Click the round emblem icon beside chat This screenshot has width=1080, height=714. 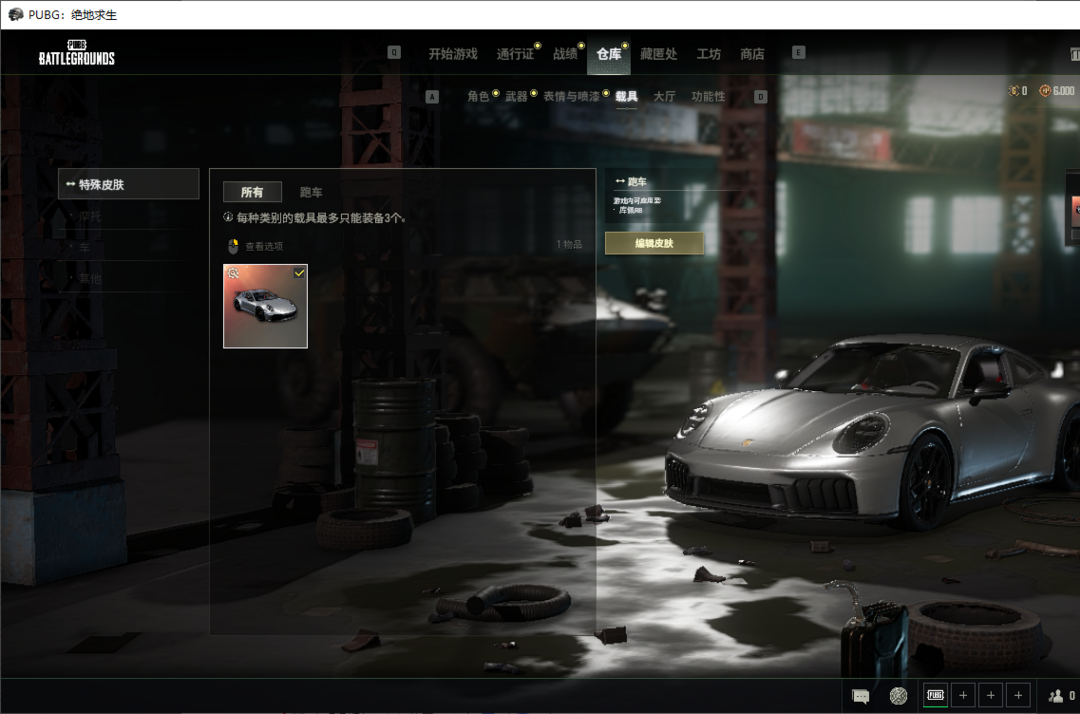(898, 696)
